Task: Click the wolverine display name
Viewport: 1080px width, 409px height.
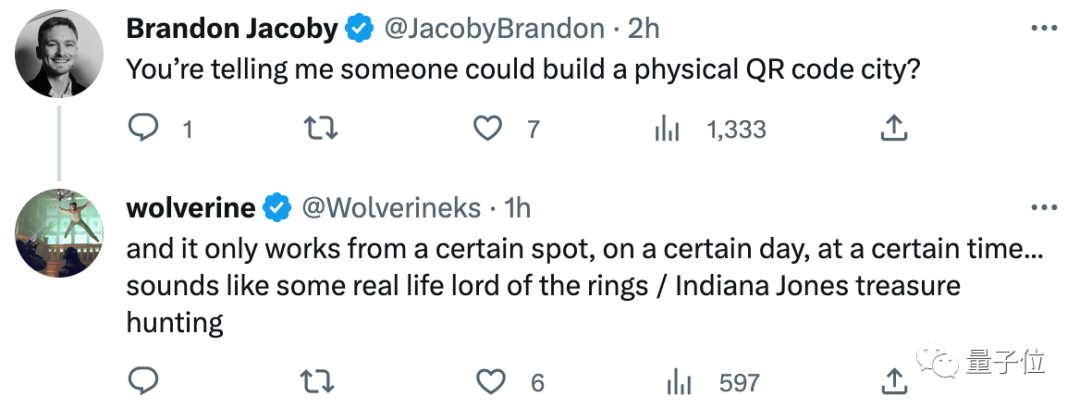Action: (191, 207)
